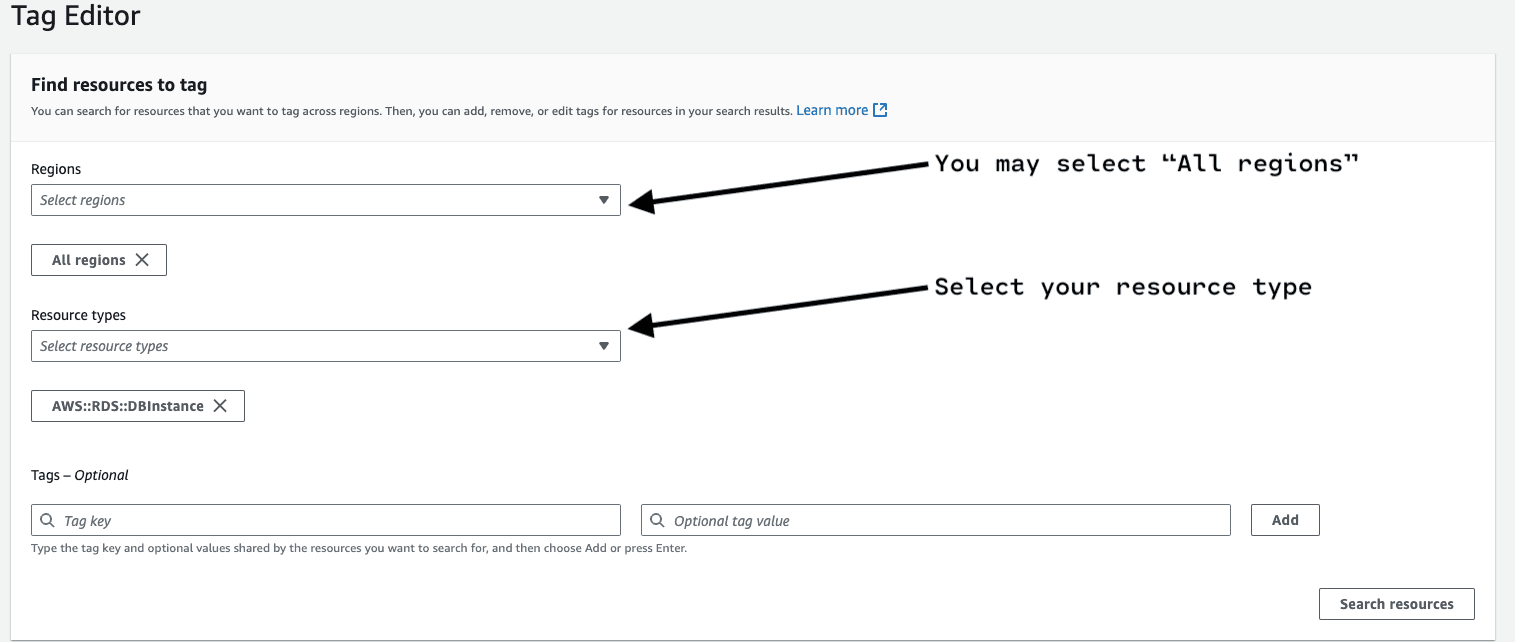The image size is (1515, 642).
Task: Select the AWS::RDS::DBInstance chip label
Action: tap(127, 406)
